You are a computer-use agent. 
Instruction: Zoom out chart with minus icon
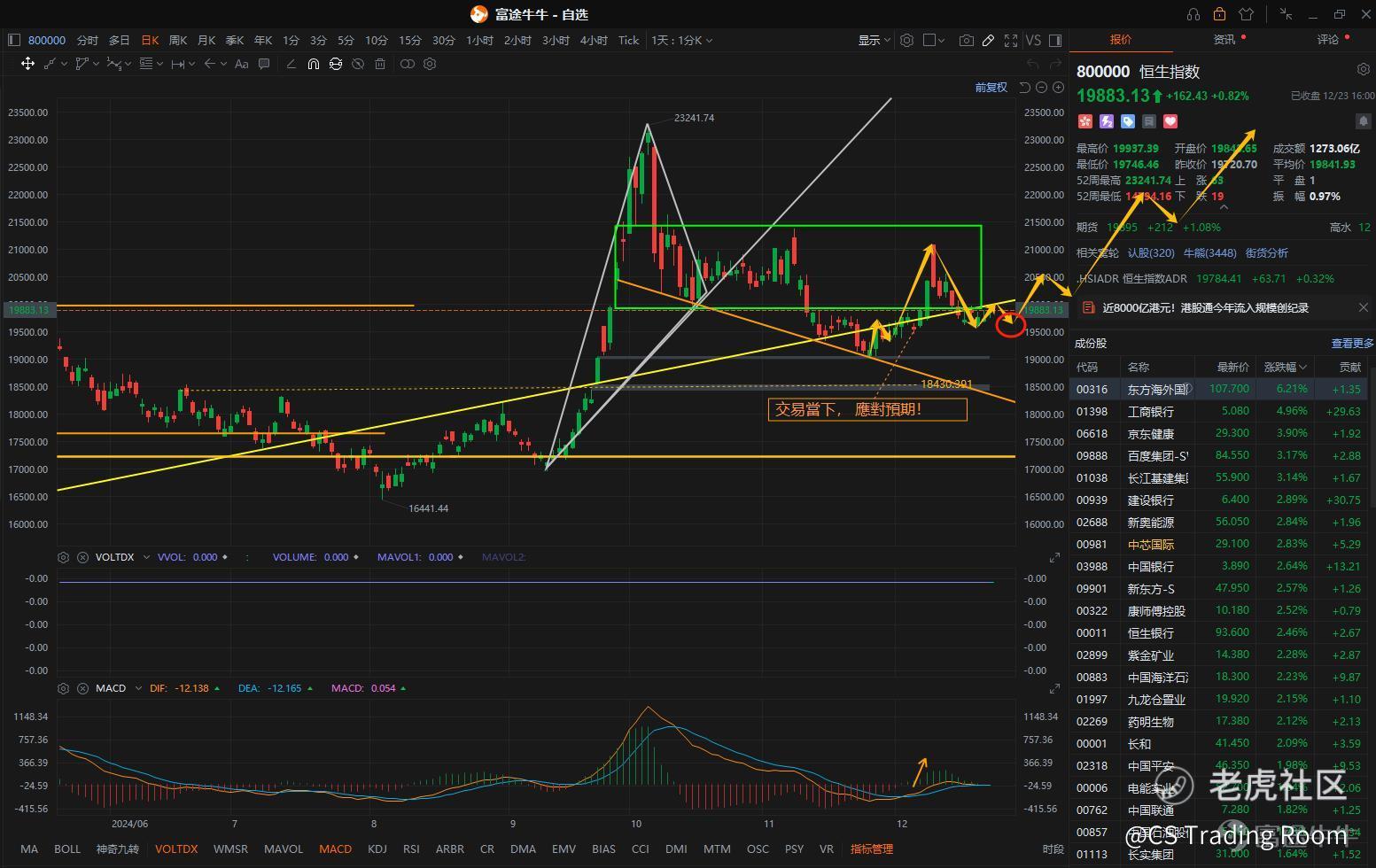pos(1042,87)
